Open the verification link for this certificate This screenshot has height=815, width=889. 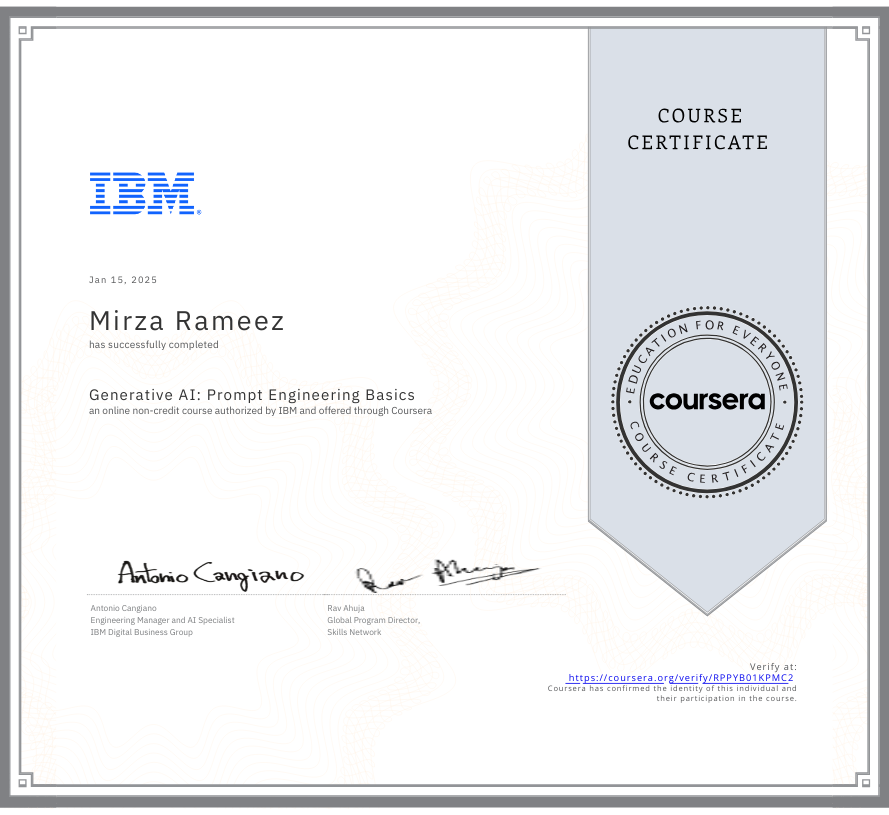[680, 678]
